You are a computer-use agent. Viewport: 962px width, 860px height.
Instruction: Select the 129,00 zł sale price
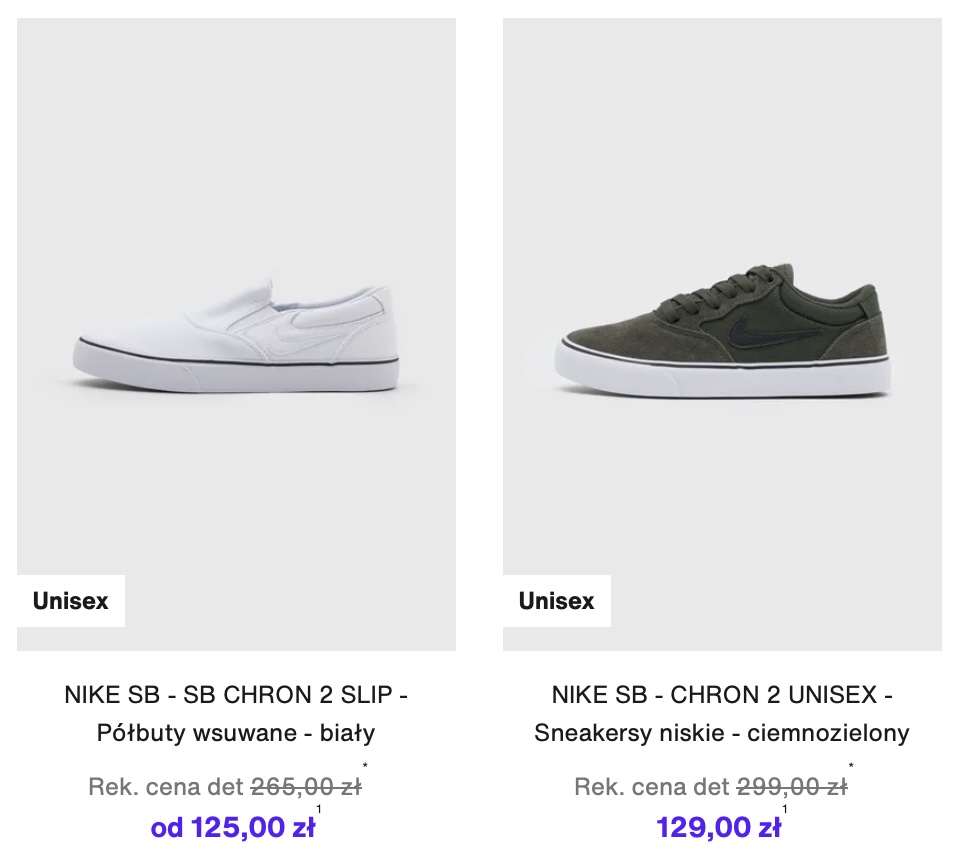pos(718,828)
